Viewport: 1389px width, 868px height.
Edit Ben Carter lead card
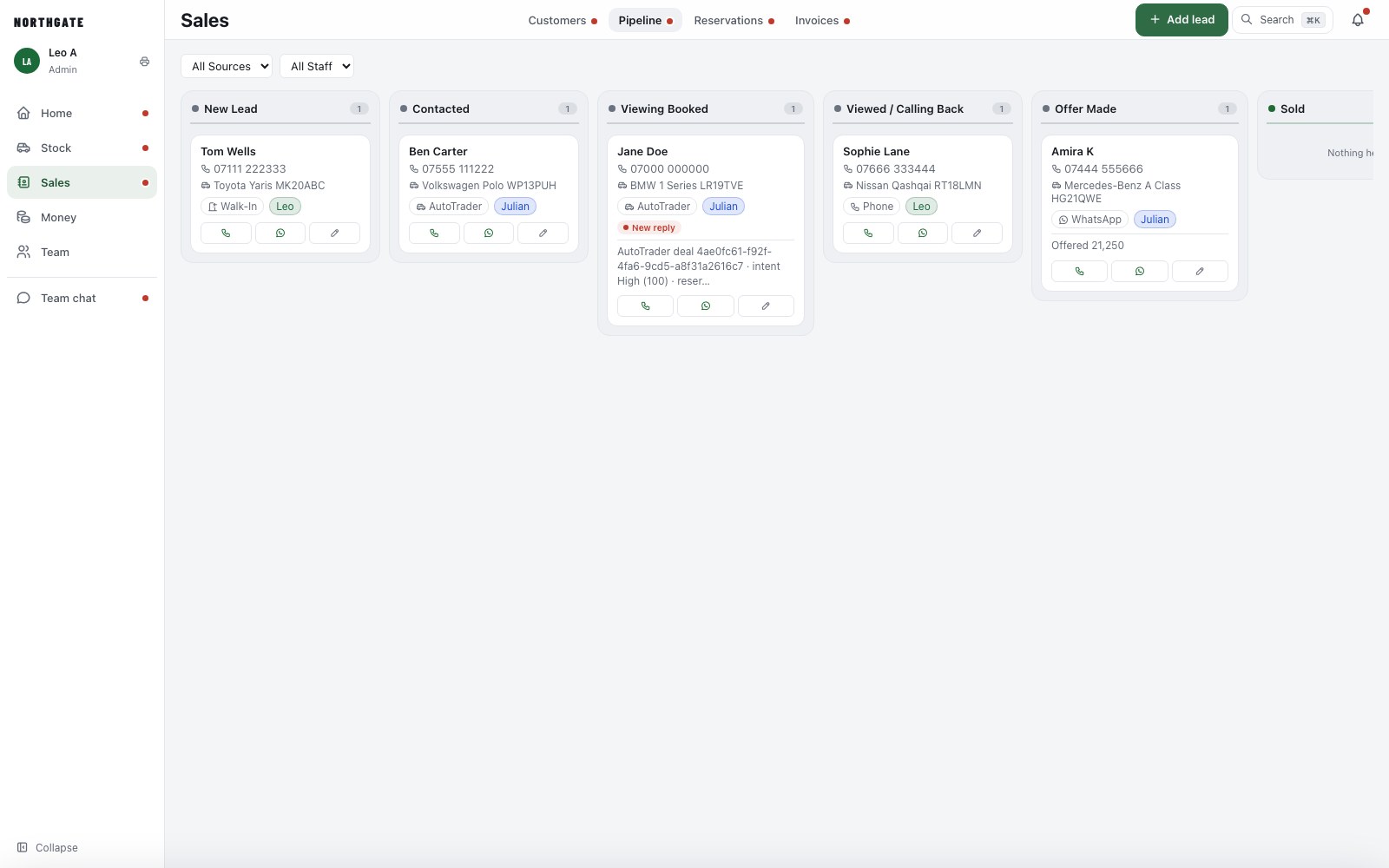tap(543, 233)
